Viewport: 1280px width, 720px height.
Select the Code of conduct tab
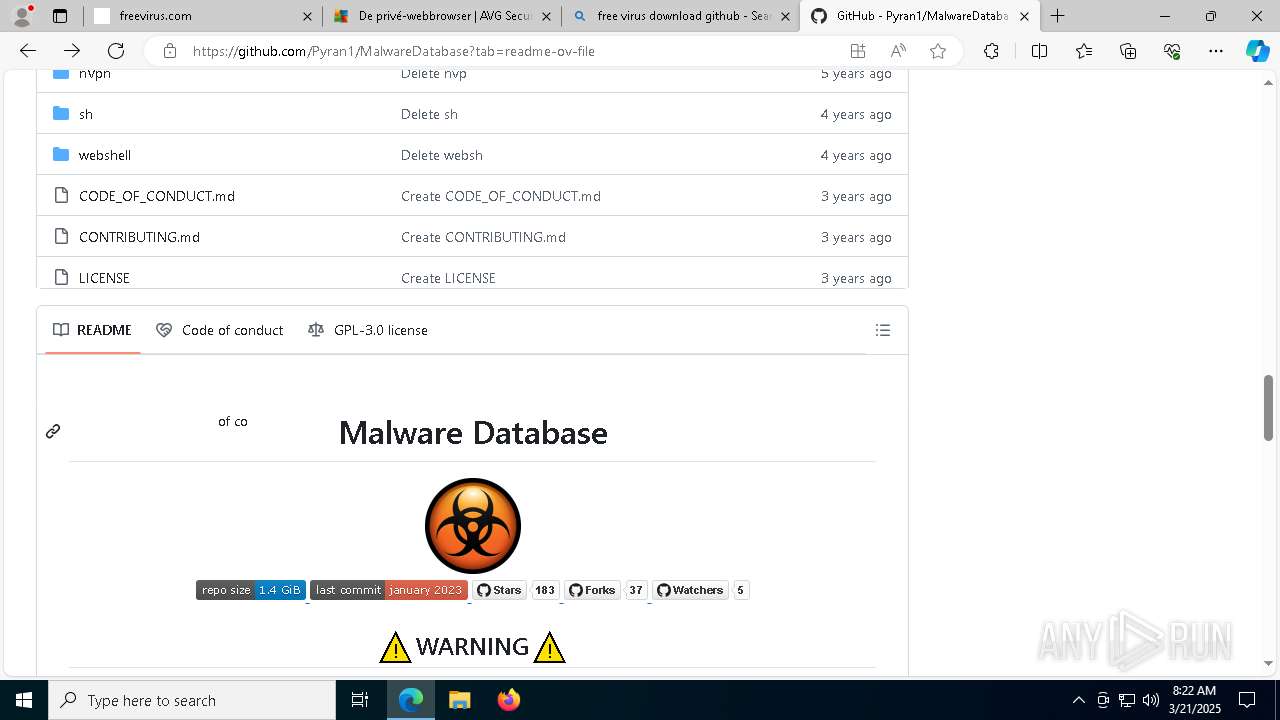[x=220, y=330]
